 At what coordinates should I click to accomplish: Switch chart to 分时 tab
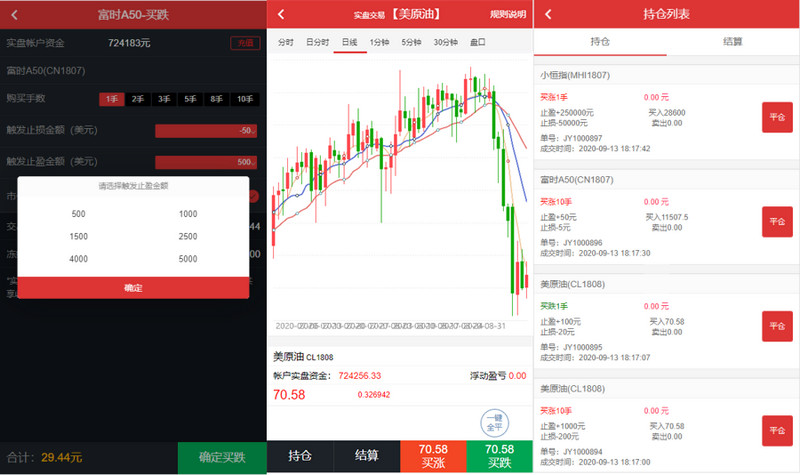(286, 42)
